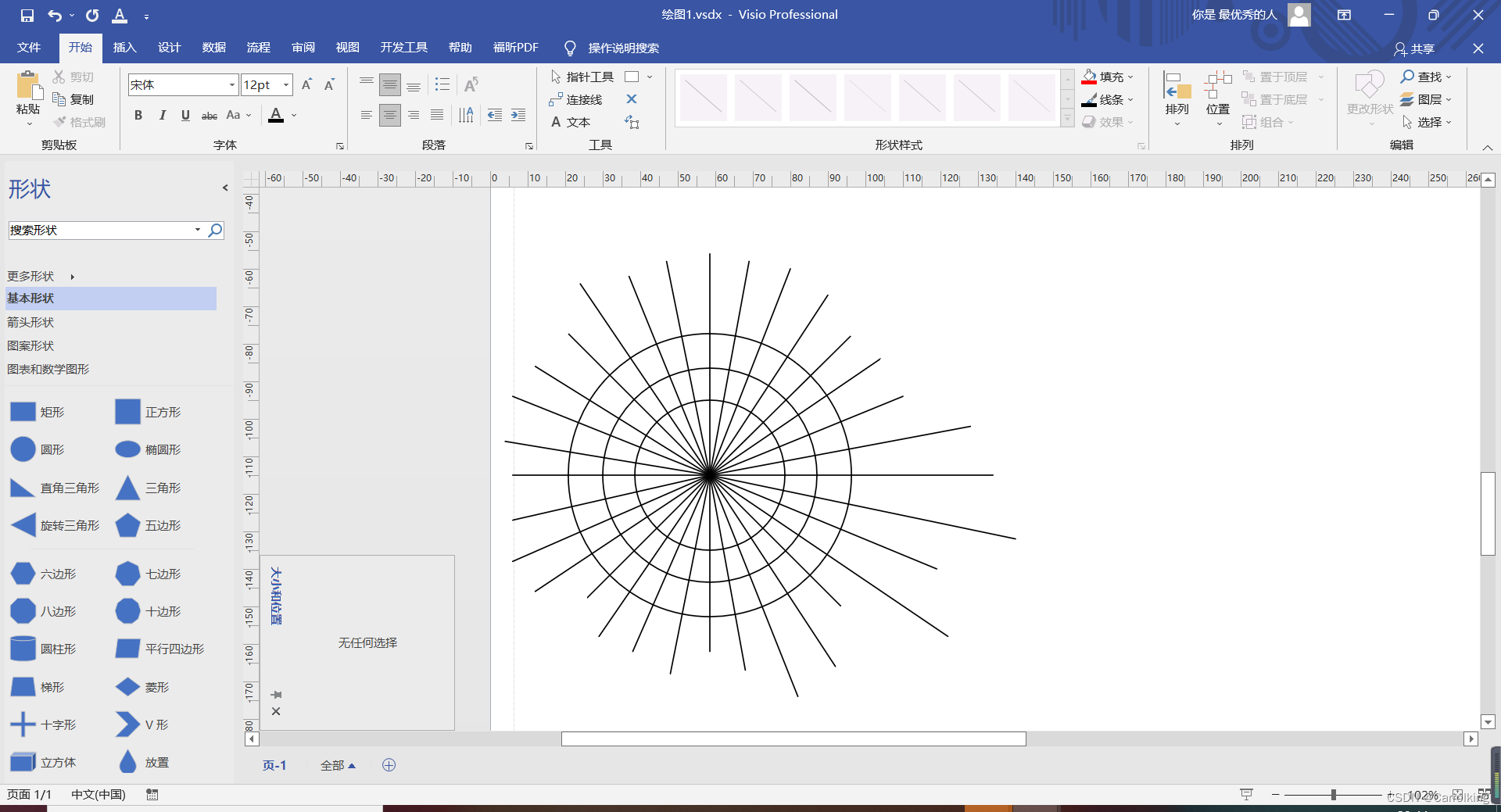Click the search magnifier in shapes panel
The image size is (1501, 812).
point(215,230)
